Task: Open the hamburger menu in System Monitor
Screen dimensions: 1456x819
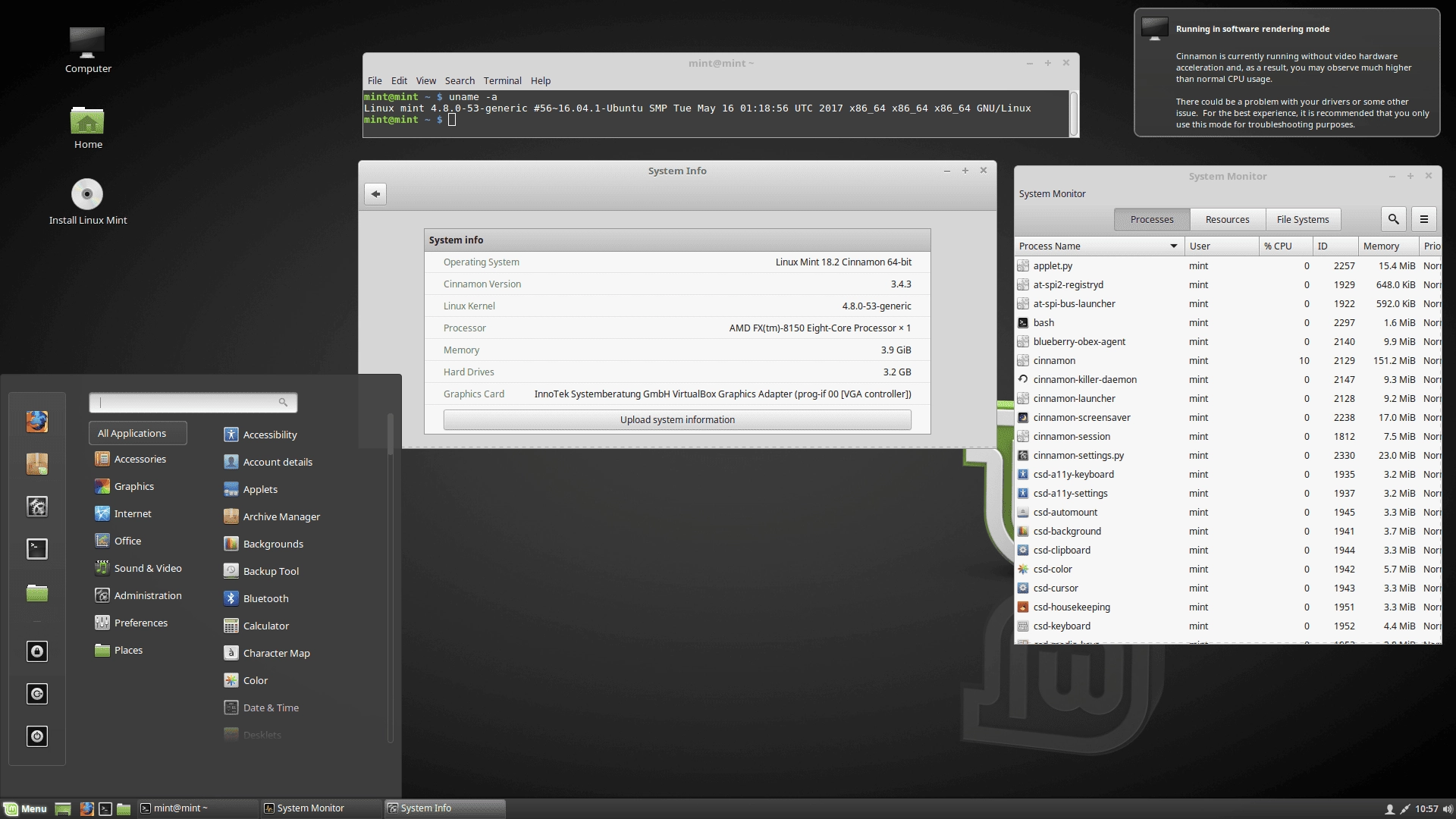Action: (1424, 219)
